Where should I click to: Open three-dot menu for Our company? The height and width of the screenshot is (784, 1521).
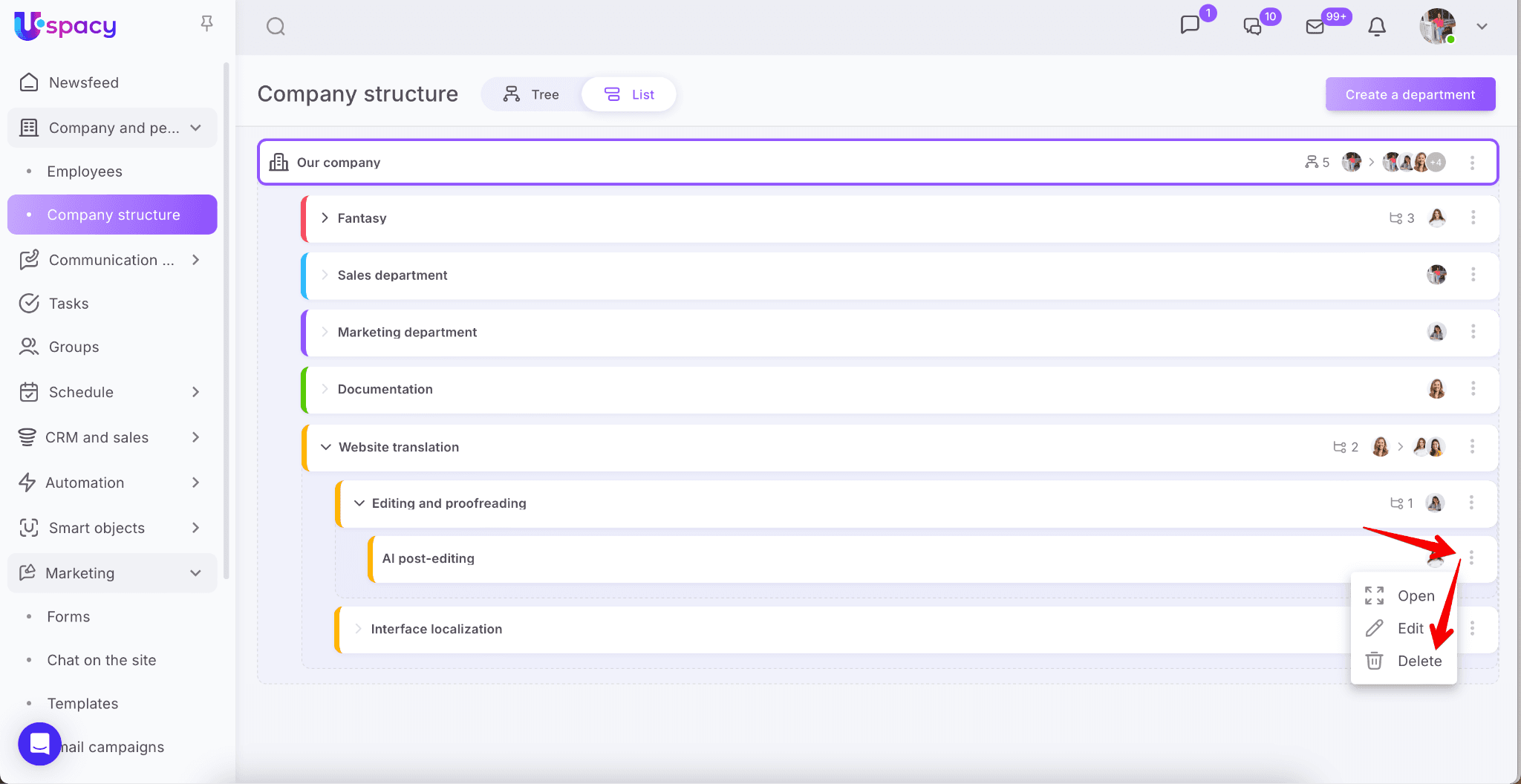pyautogui.click(x=1472, y=163)
